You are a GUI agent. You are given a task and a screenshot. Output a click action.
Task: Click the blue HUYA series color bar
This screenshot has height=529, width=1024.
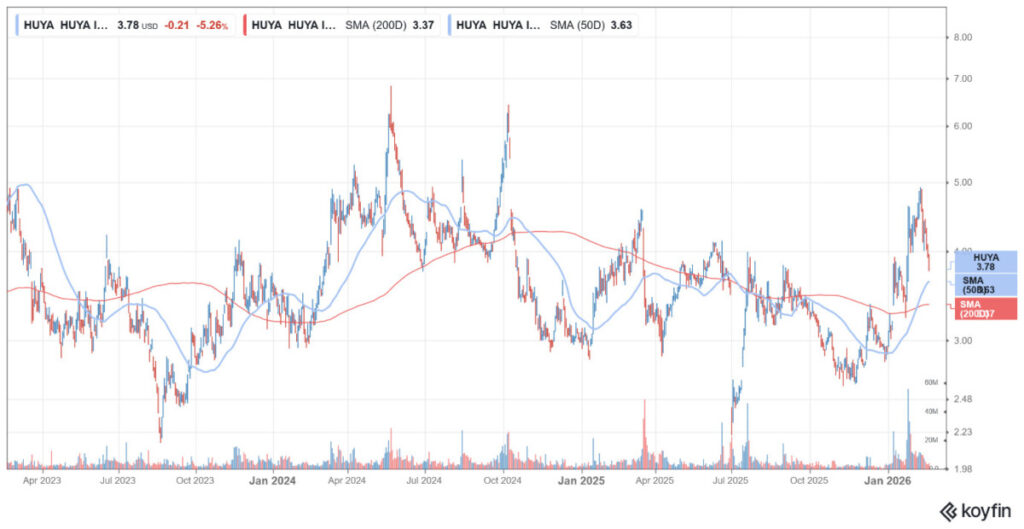pos(15,24)
